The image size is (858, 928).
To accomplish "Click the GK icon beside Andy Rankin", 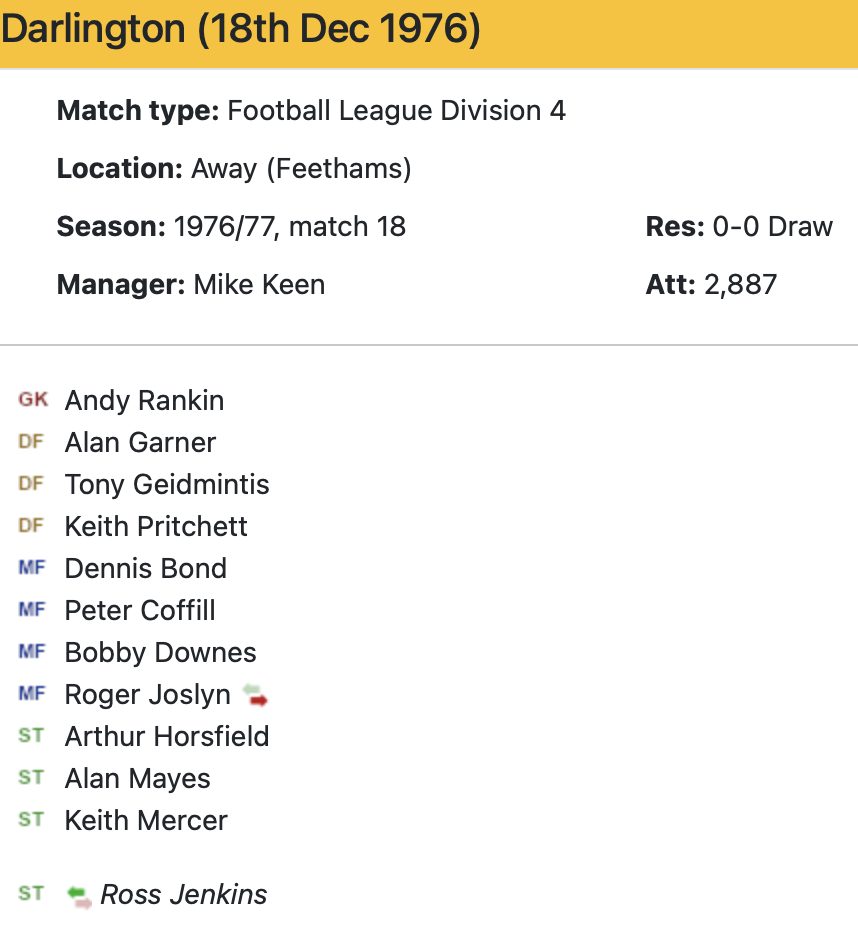I will point(32,400).
